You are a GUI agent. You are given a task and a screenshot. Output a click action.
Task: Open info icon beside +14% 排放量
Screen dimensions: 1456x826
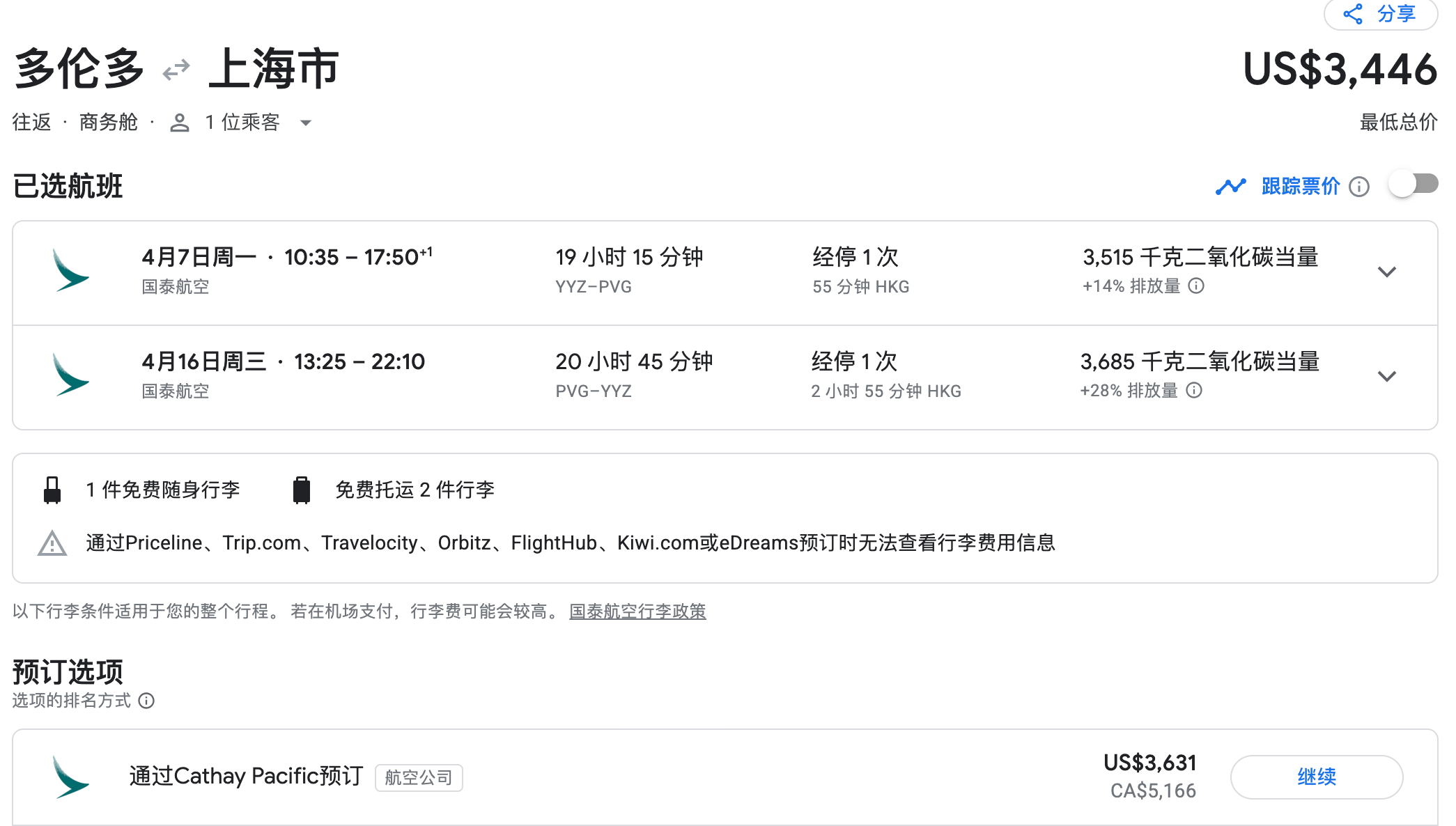coord(1196,286)
